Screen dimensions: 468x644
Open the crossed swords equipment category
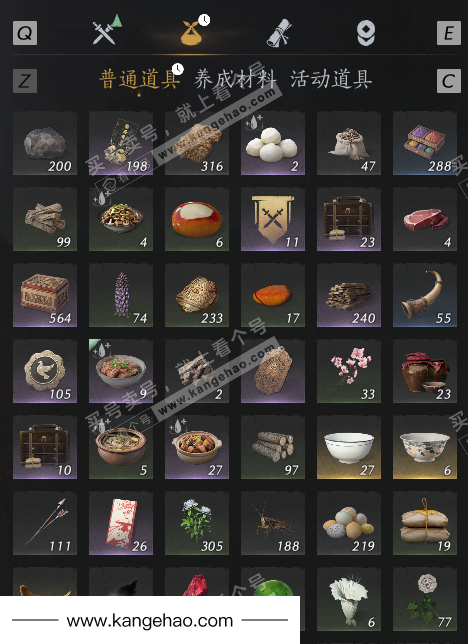(x=107, y=30)
